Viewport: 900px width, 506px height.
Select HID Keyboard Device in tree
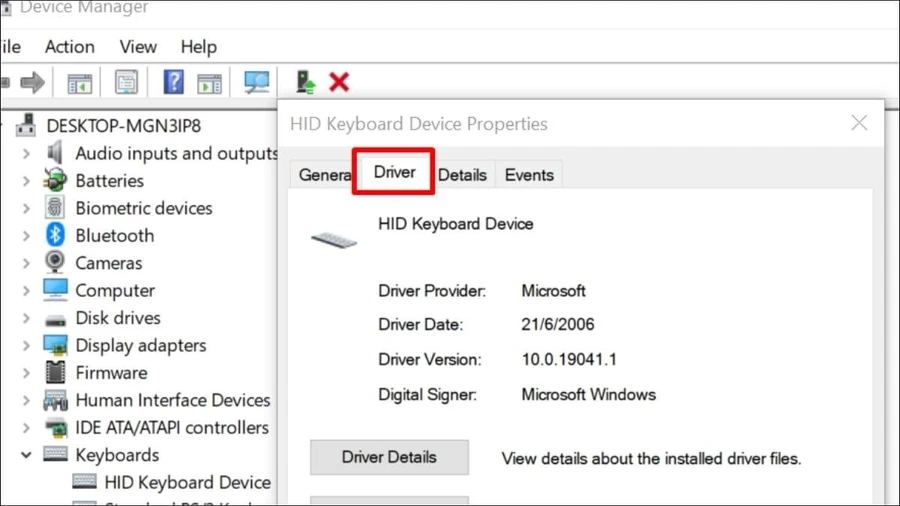click(187, 482)
